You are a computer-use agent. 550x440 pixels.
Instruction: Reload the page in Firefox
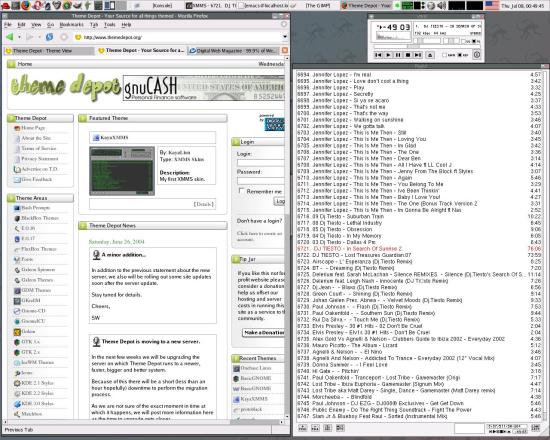pyautogui.click(x=49, y=37)
